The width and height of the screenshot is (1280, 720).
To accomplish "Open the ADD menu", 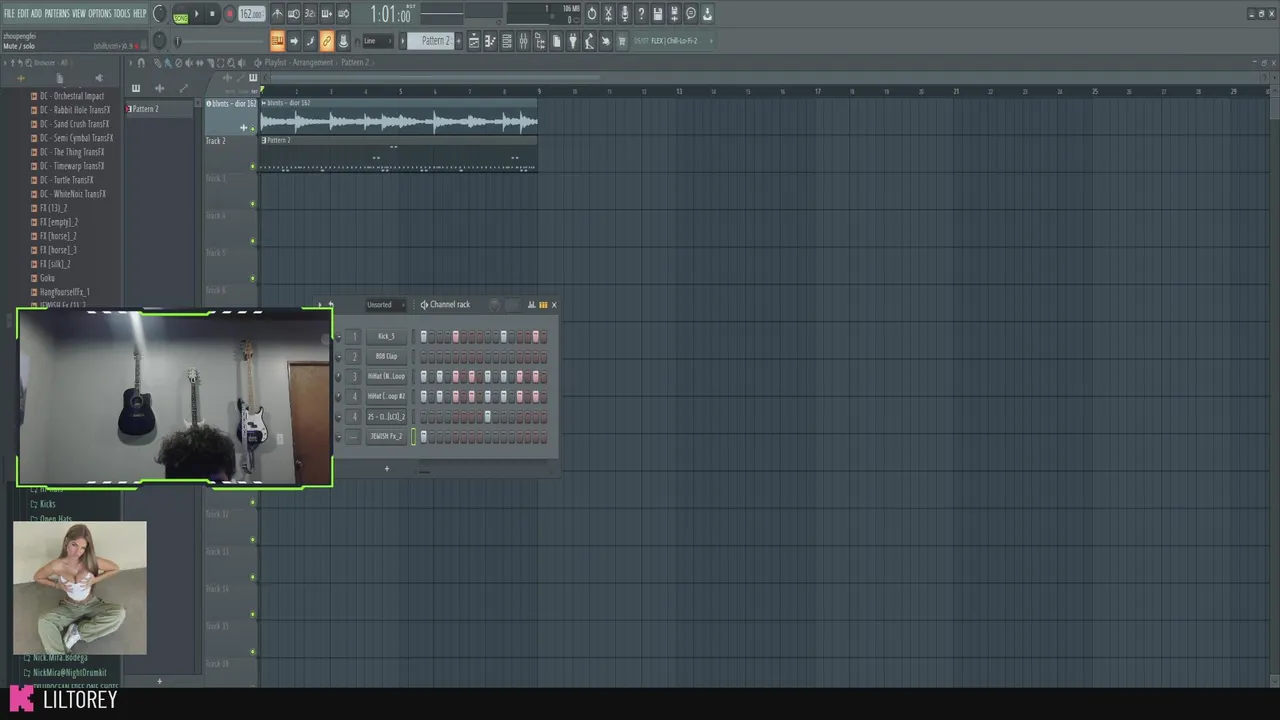I will (x=36, y=13).
